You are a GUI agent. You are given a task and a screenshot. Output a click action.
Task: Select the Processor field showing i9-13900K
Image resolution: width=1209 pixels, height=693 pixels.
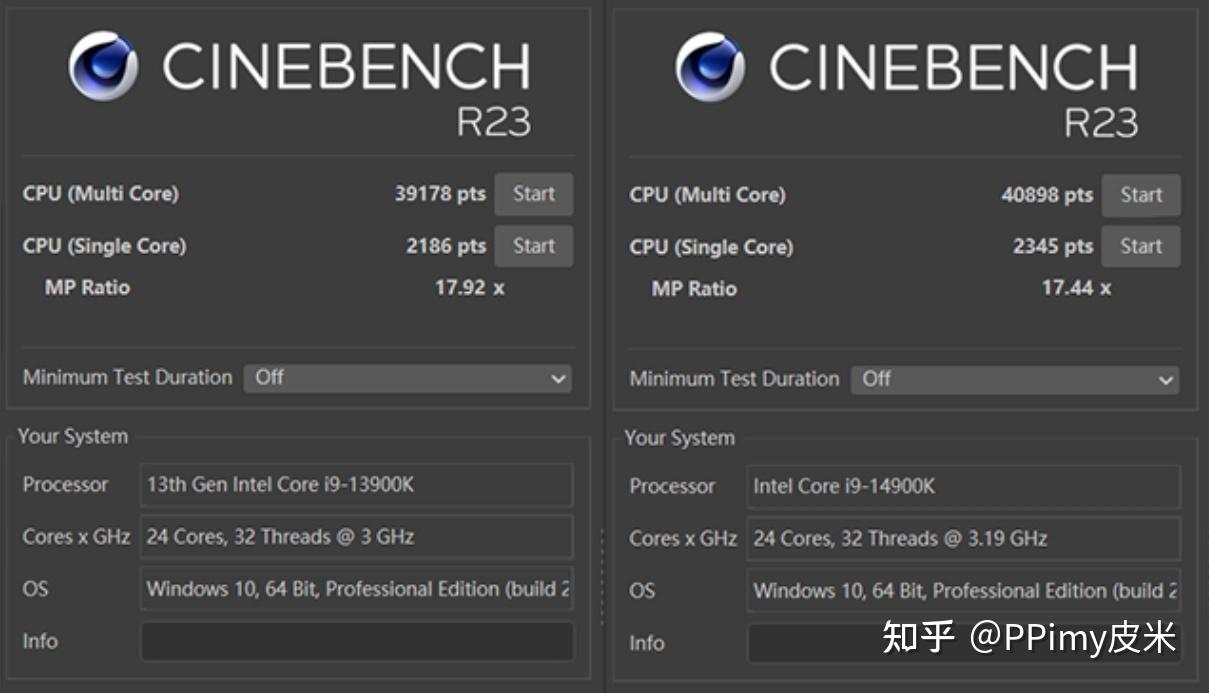pyautogui.click(x=355, y=486)
